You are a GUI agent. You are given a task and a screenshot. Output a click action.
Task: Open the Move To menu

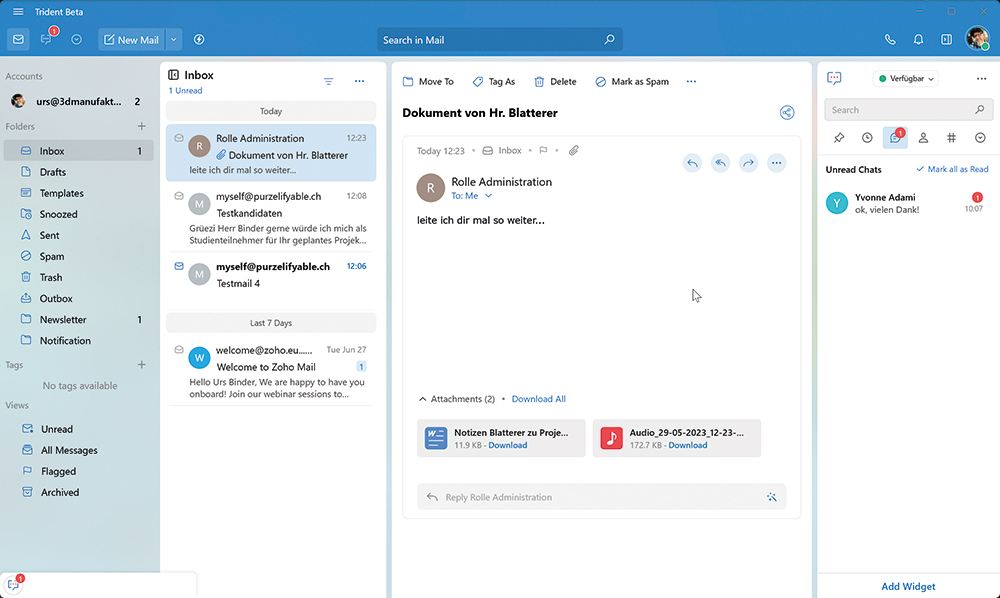tap(427, 81)
